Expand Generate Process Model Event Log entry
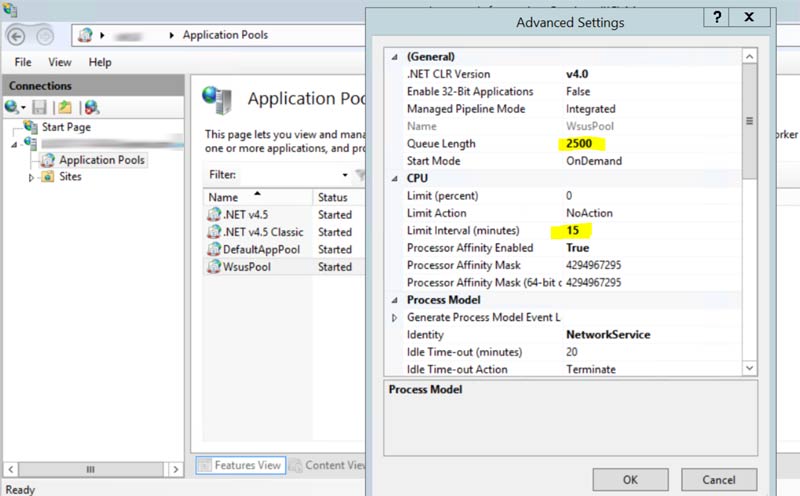This screenshot has height=496, width=800. tap(394, 317)
